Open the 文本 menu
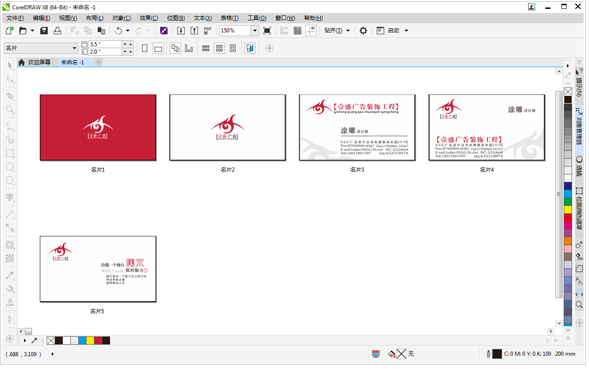Viewport: 589px width, 369px height. point(203,18)
